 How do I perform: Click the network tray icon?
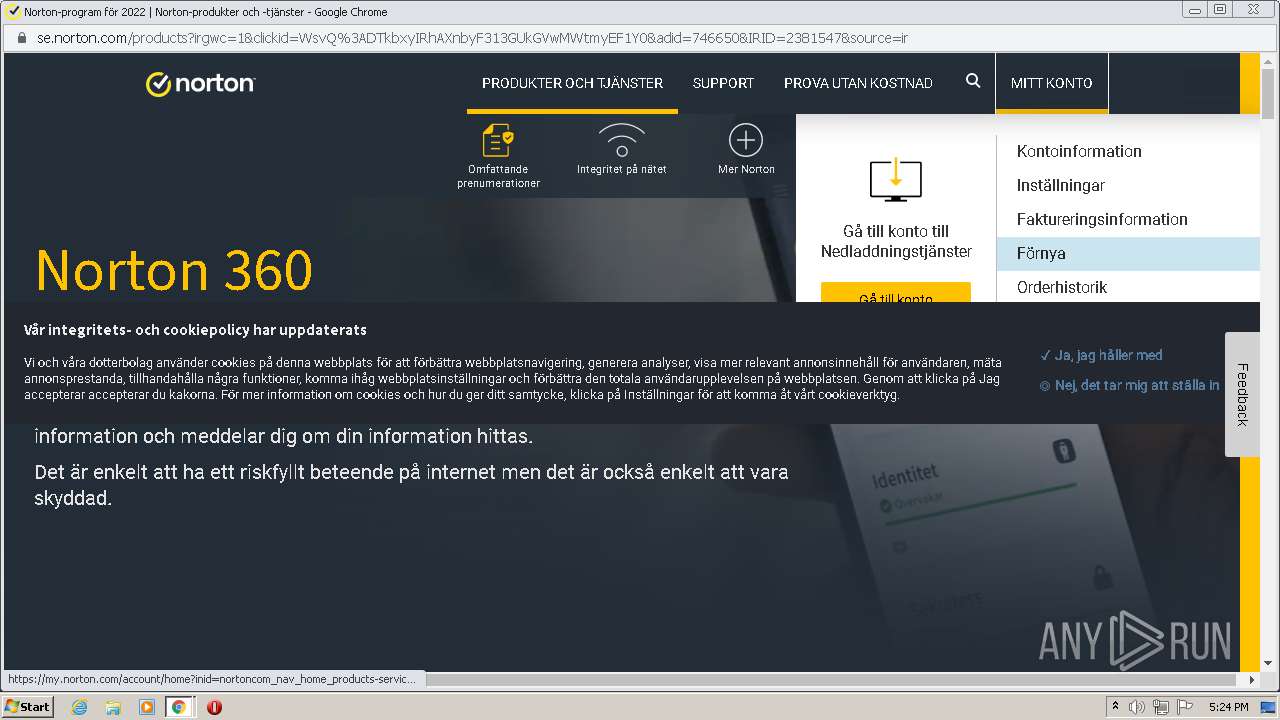pos(1161,707)
